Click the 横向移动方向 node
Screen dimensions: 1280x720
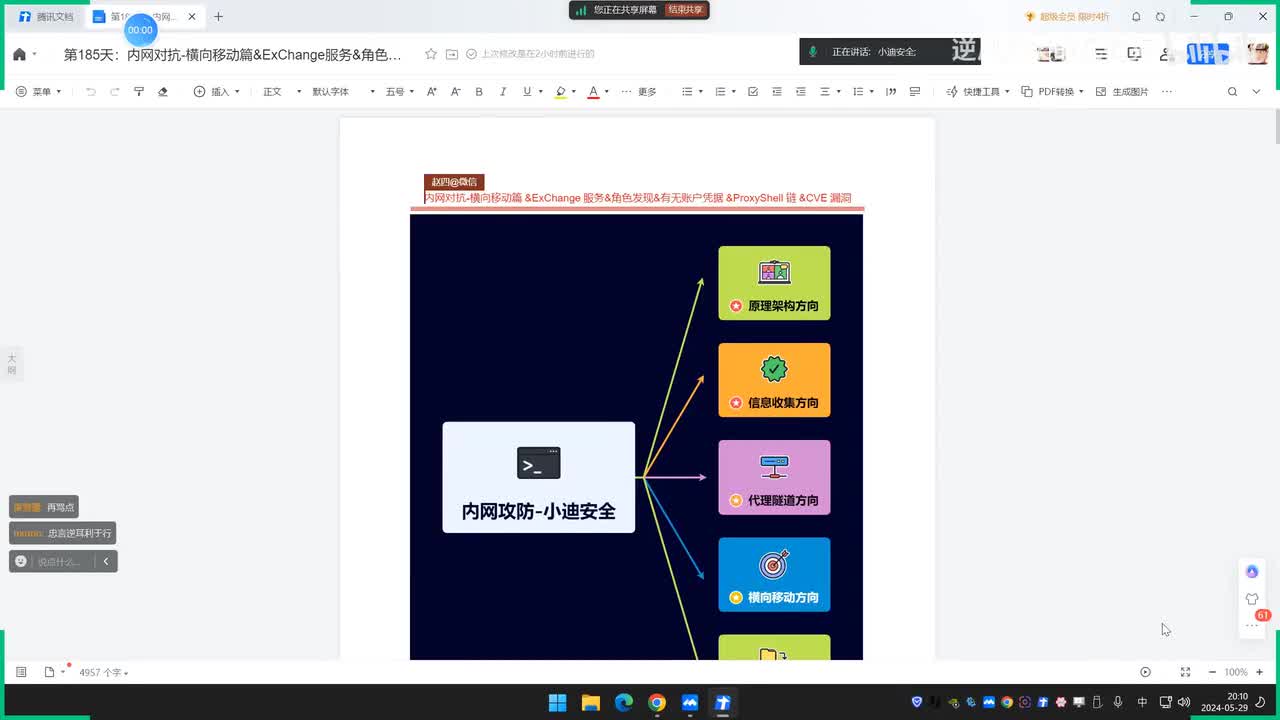(774, 575)
